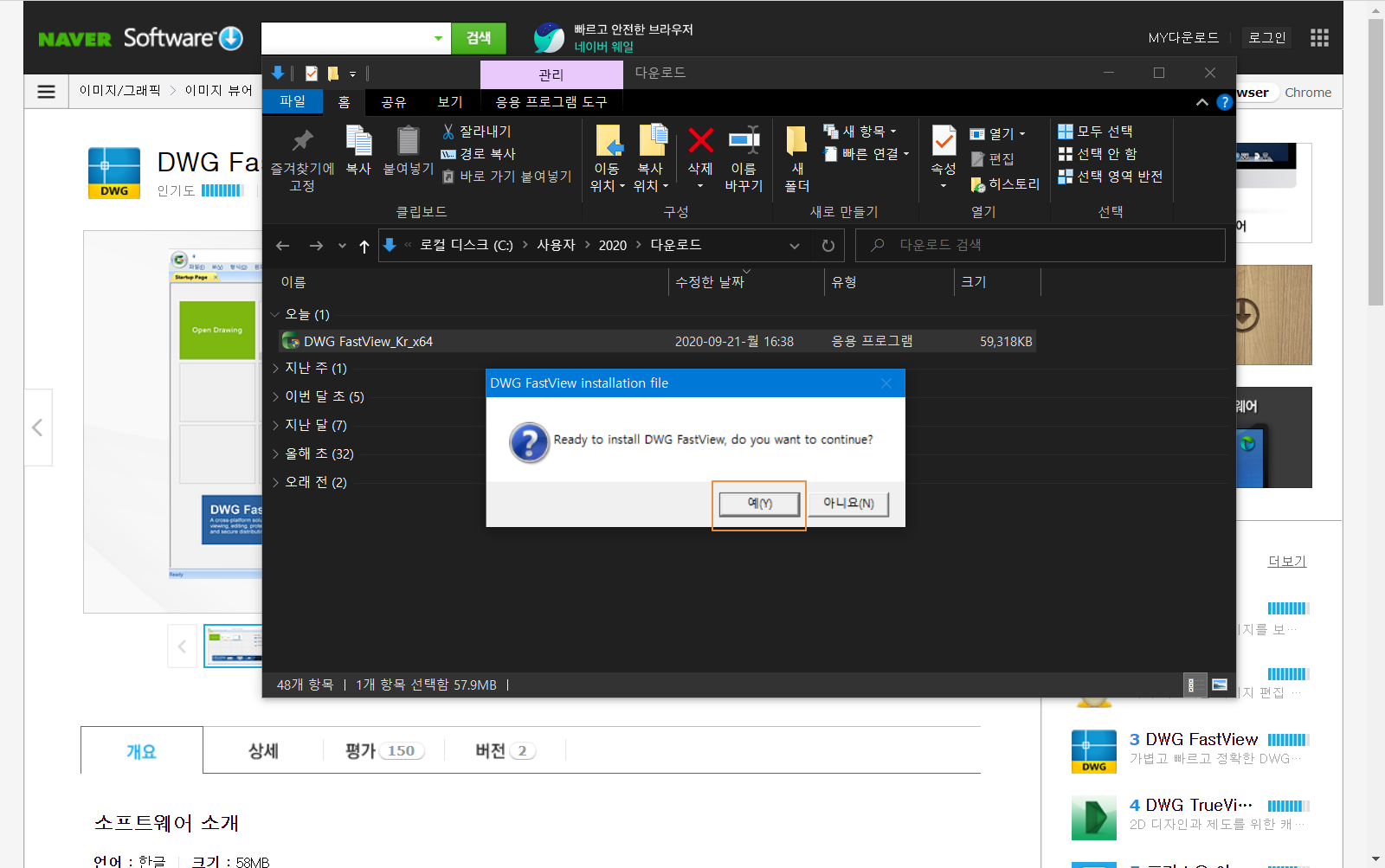Open the Reviews (평가) tab on the webpage
Screen dimensions: 1385x868
point(384,750)
